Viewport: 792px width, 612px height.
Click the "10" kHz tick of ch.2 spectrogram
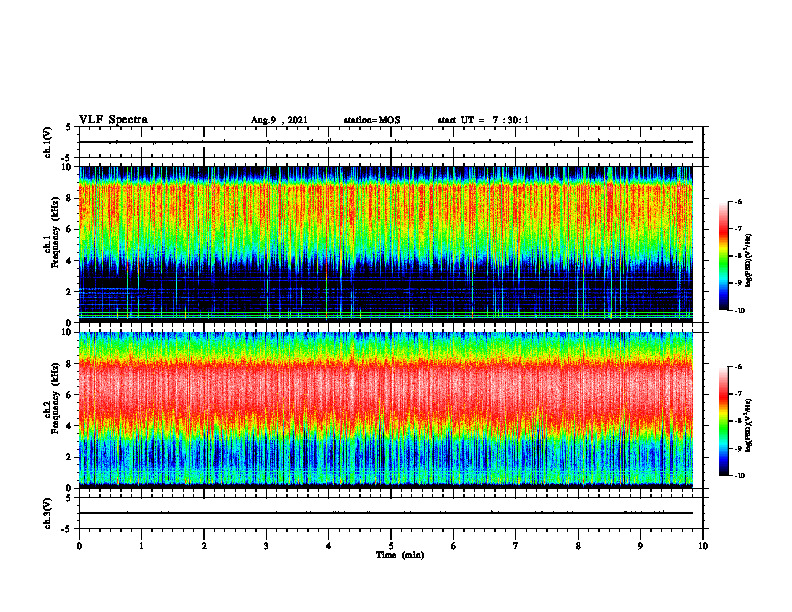pos(68,332)
